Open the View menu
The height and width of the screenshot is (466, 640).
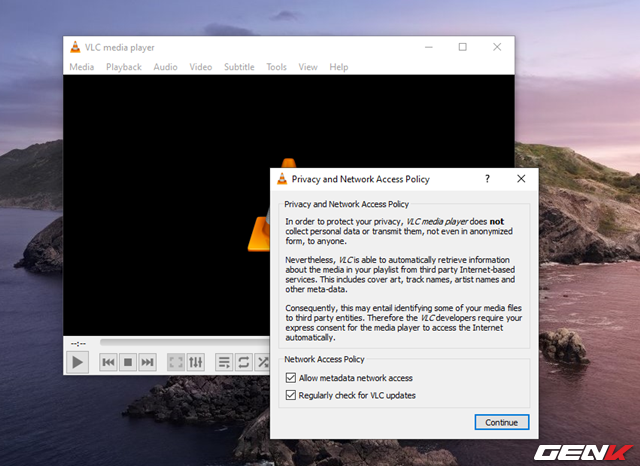[308, 67]
